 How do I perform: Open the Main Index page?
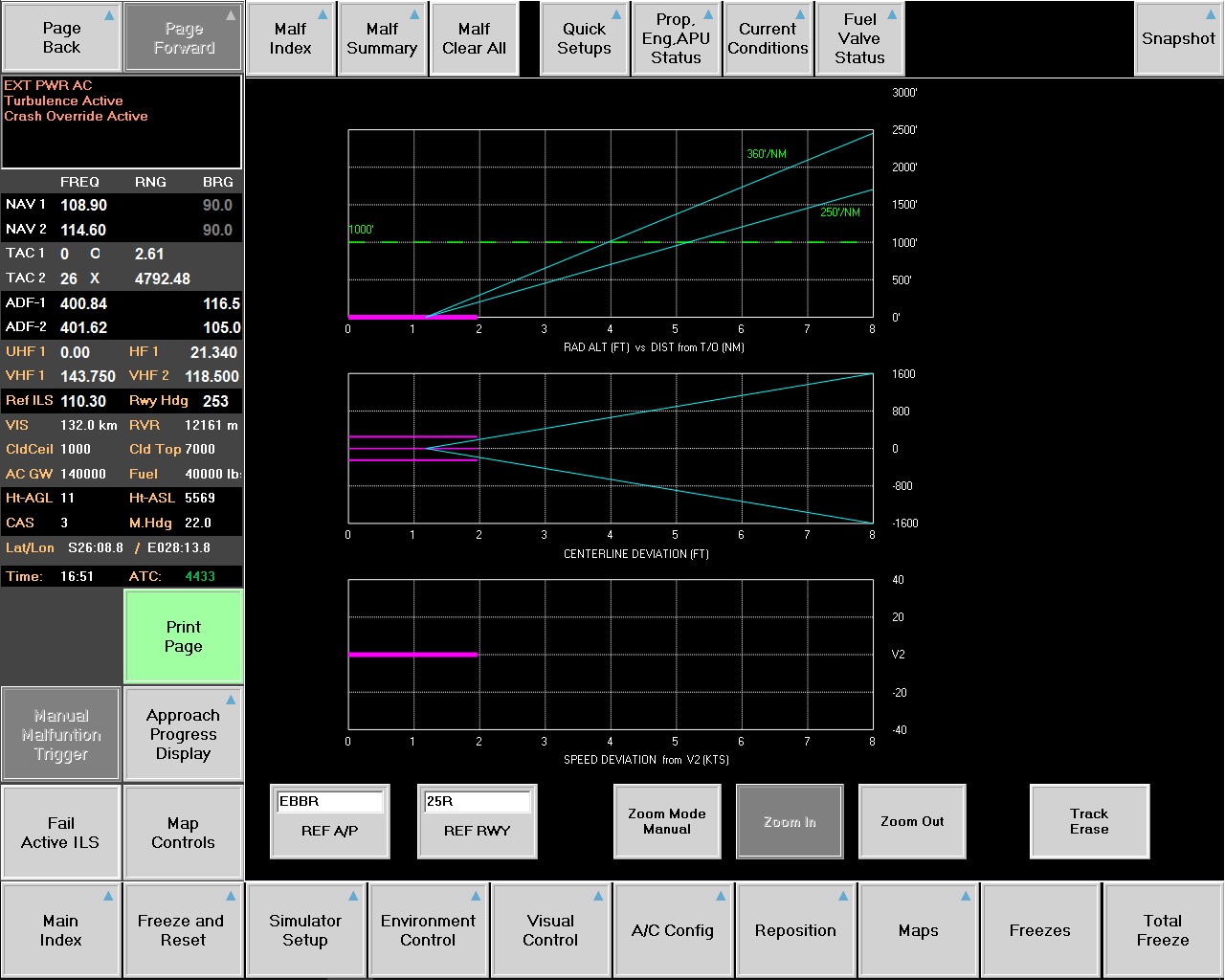(61, 930)
